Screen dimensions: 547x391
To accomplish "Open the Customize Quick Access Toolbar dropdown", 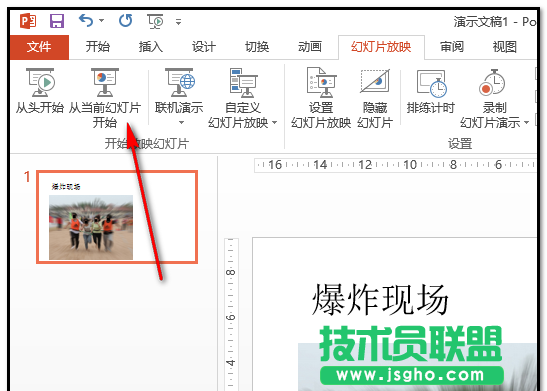I will click(x=179, y=22).
